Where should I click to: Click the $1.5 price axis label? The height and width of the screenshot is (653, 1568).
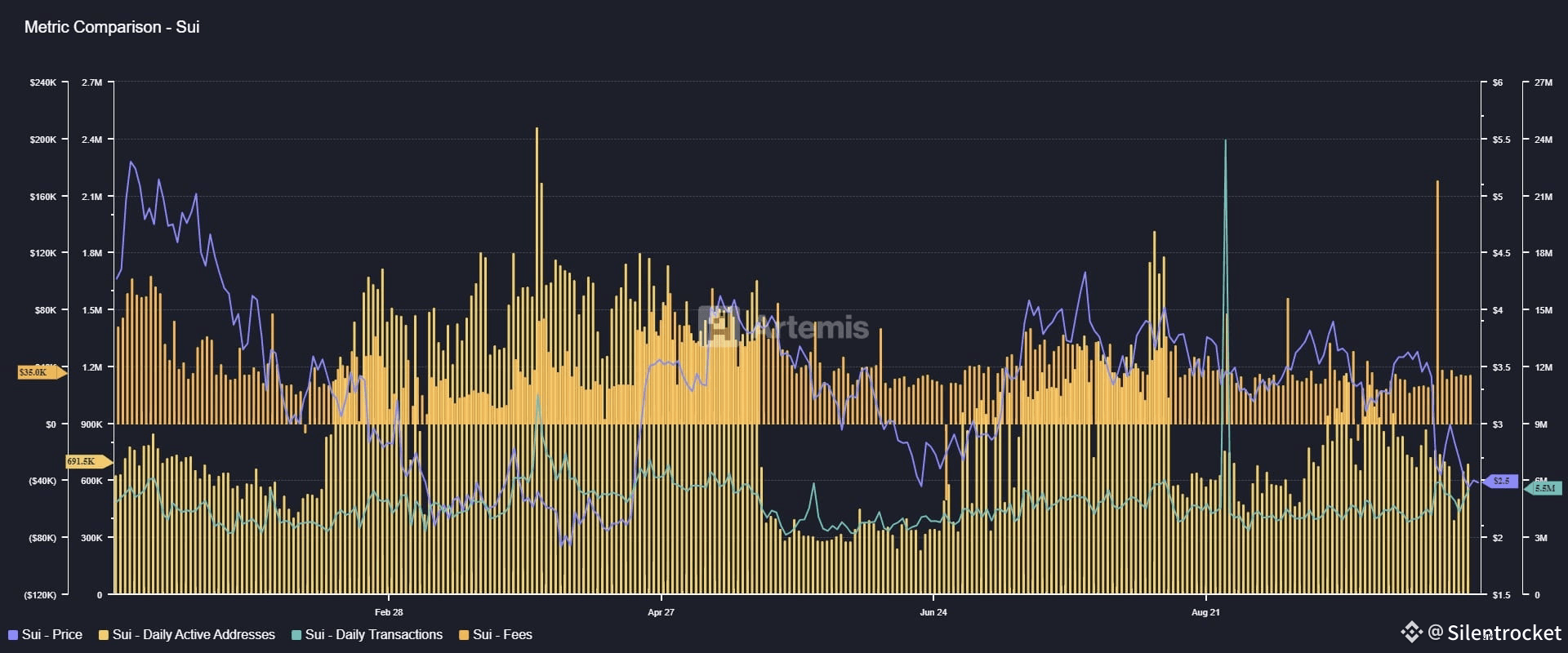click(x=1501, y=595)
